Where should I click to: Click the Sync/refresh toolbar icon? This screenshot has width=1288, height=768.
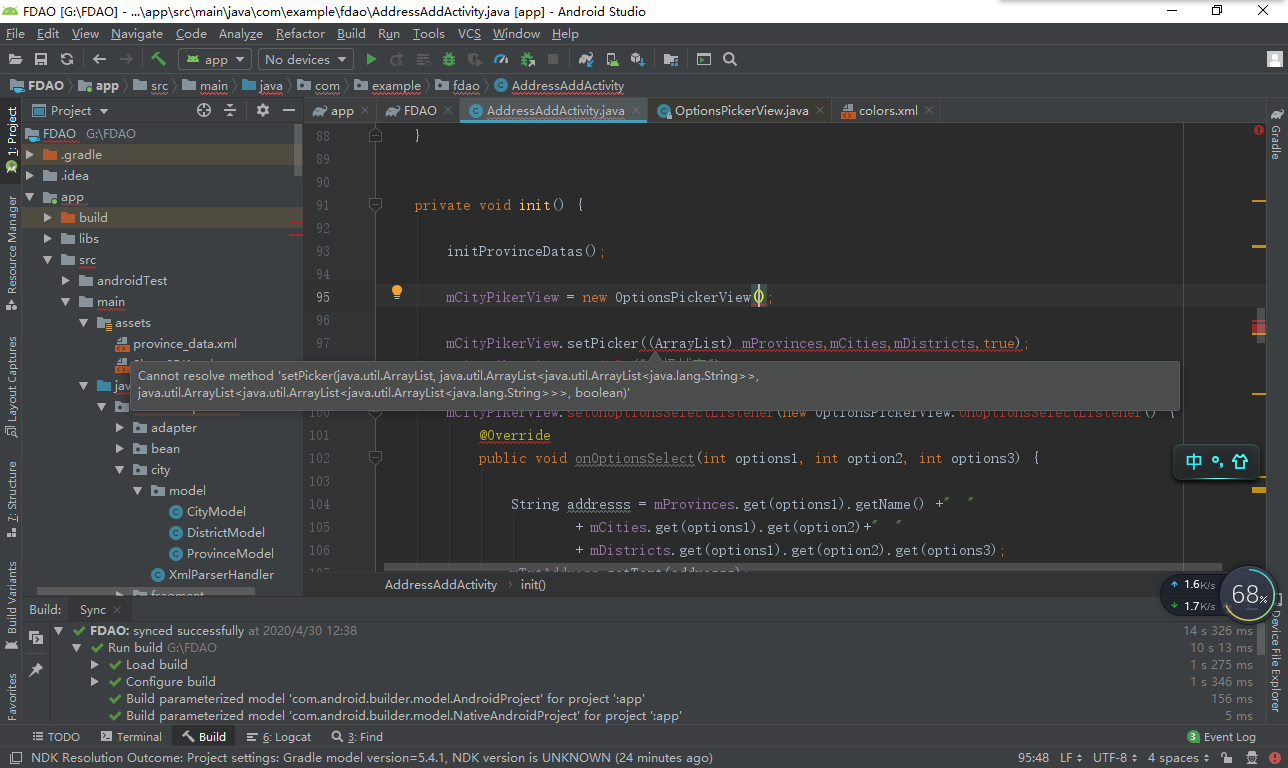pos(67,59)
